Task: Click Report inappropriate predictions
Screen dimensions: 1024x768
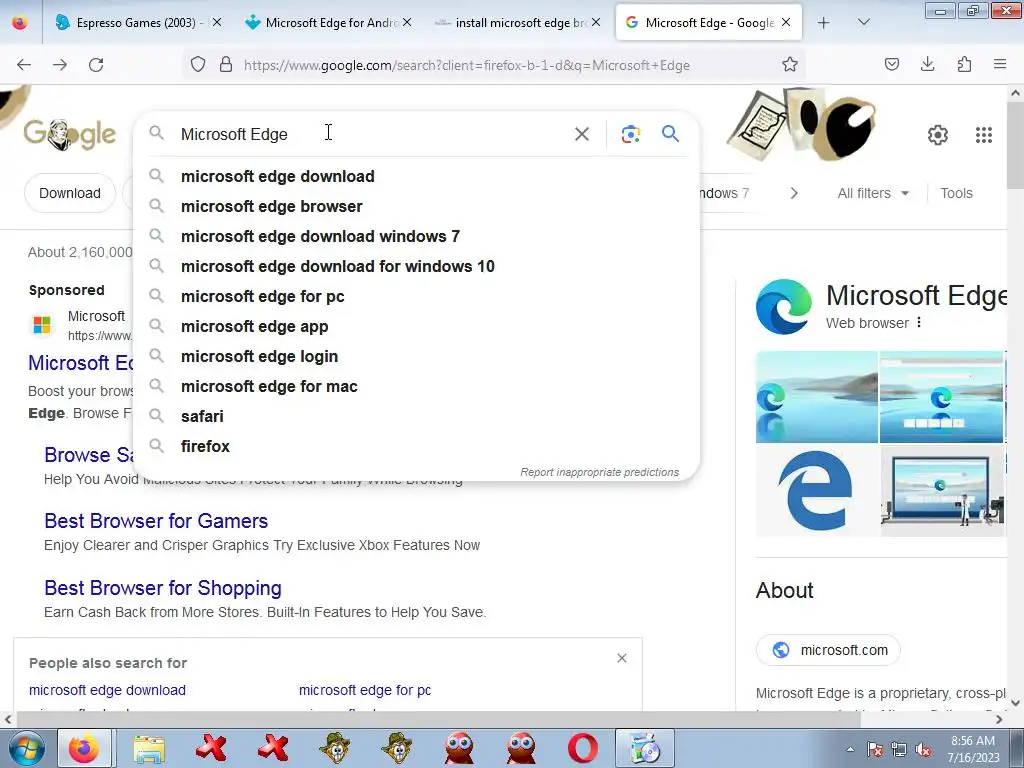Action: 599,472
